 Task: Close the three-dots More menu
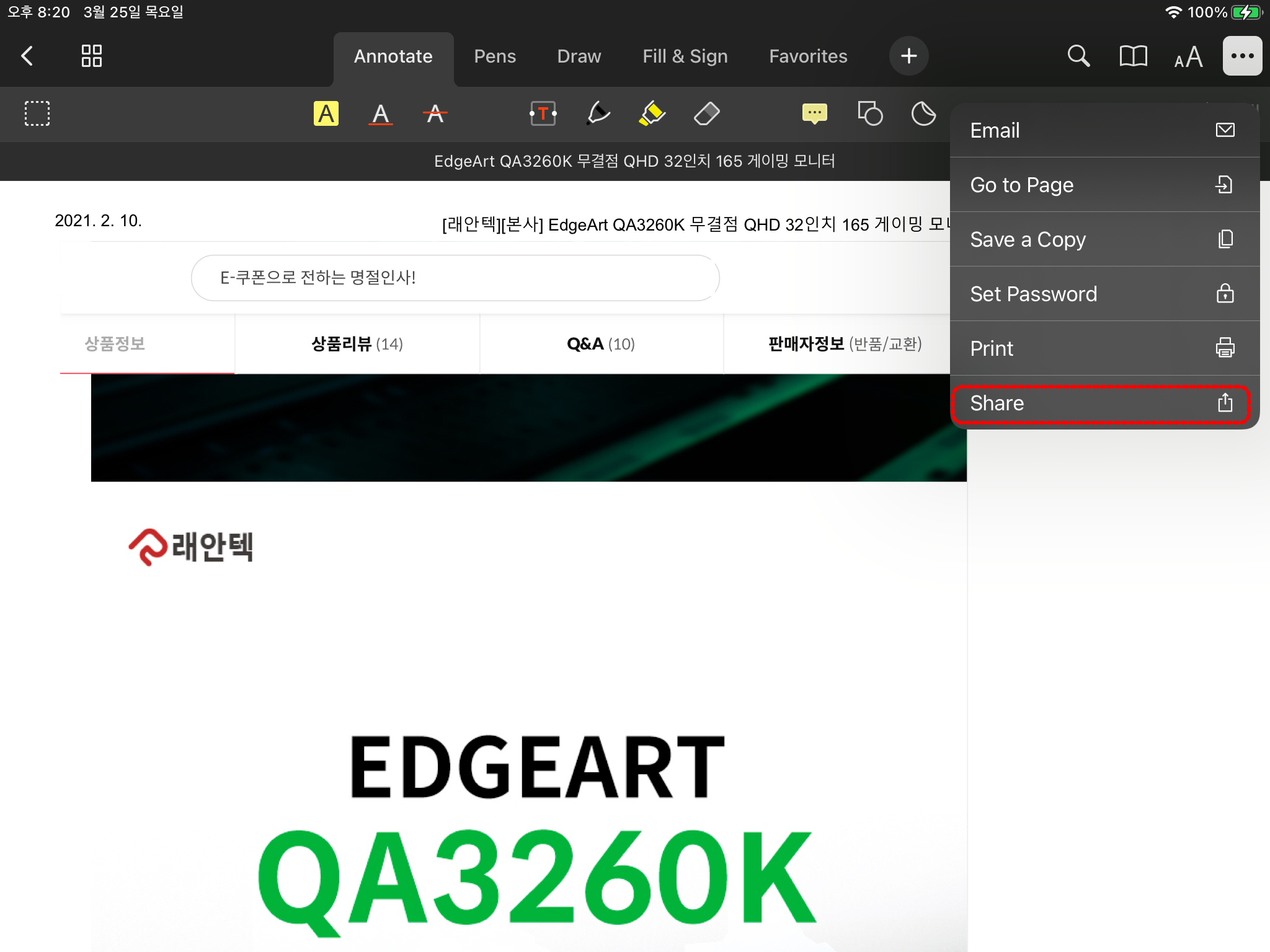[1242, 56]
